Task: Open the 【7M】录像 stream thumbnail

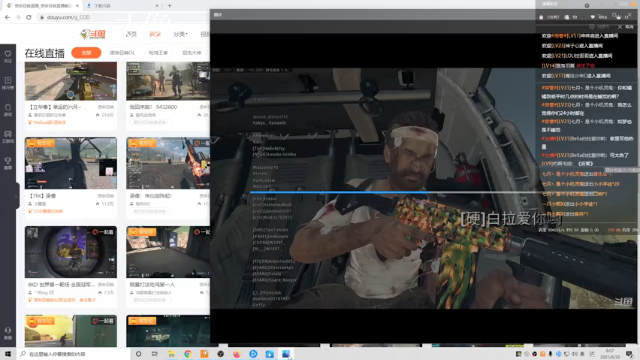Action: pyautogui.click(x=71, y=163)
